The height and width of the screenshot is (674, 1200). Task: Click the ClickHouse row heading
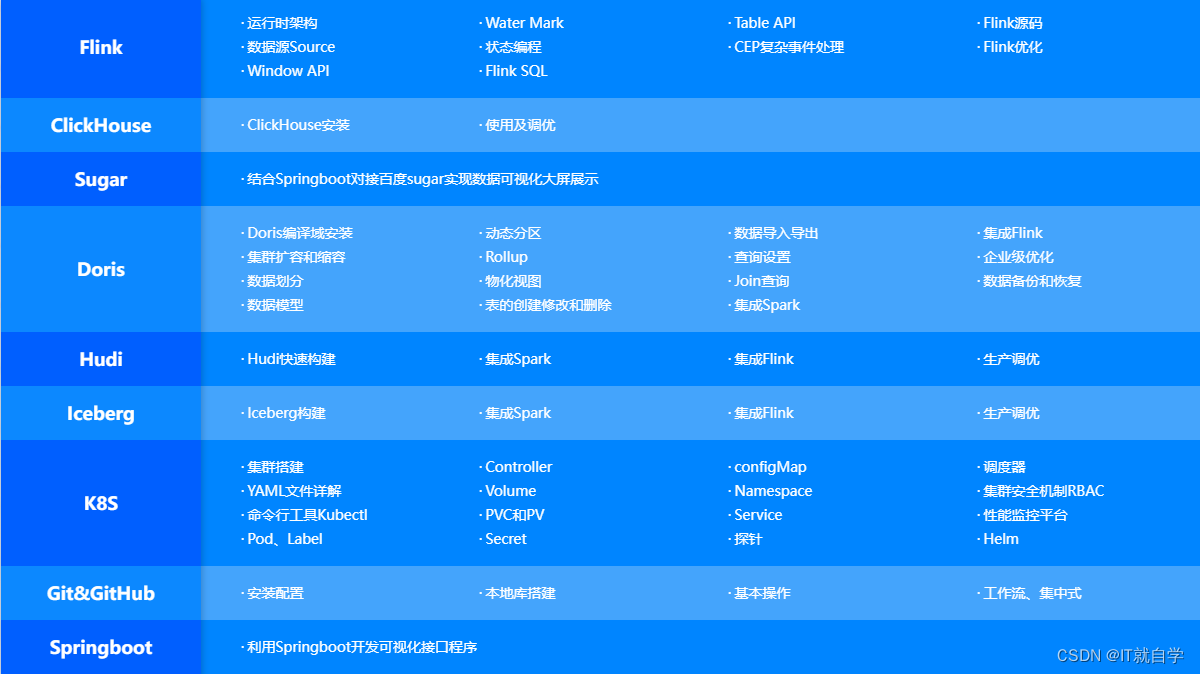[101, 125]
